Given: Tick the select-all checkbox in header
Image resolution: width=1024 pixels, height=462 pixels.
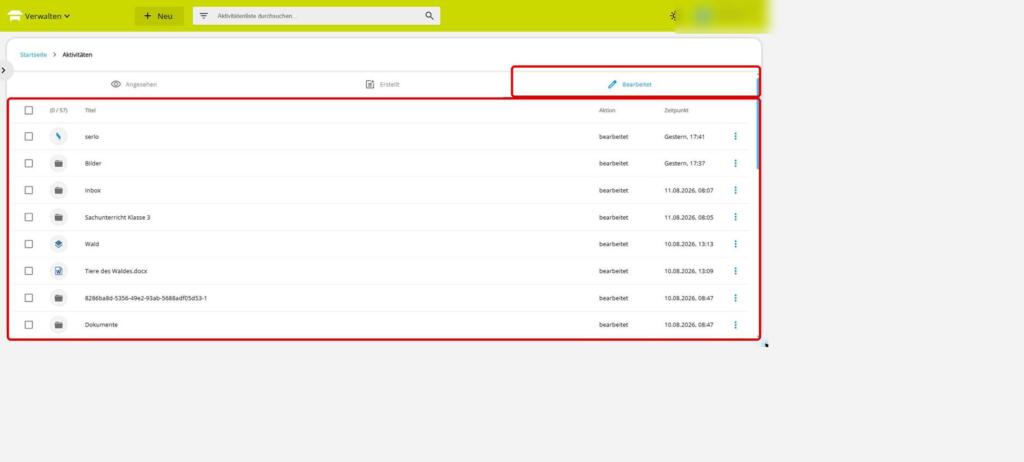Looking at the screenshot, I should (x=29, y=110).
